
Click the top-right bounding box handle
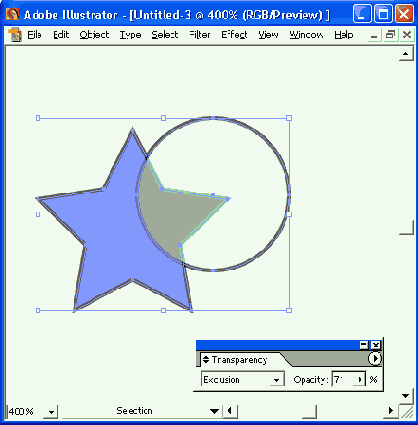click(289, 118)
